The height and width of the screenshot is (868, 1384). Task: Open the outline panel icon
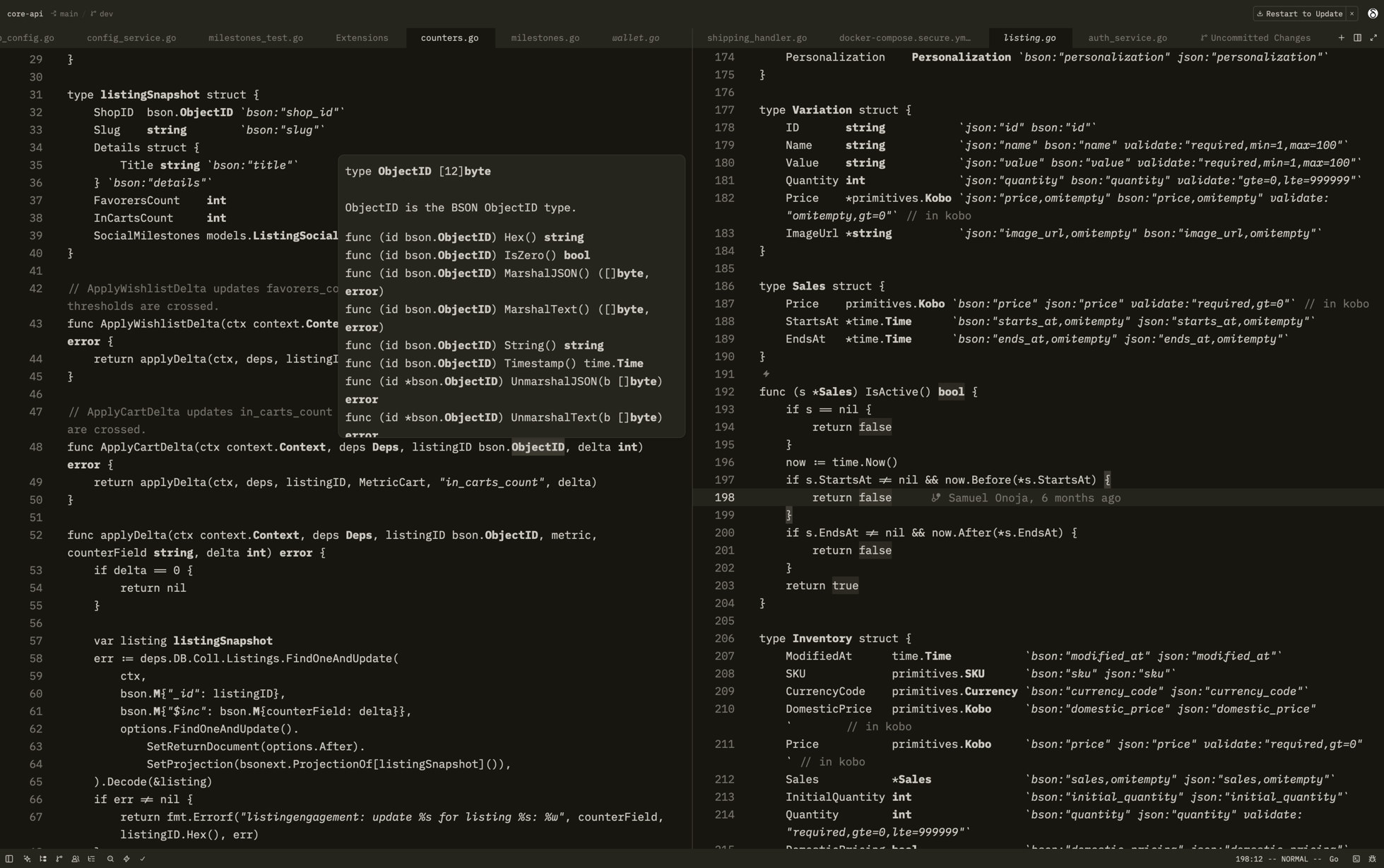point(91,859)
